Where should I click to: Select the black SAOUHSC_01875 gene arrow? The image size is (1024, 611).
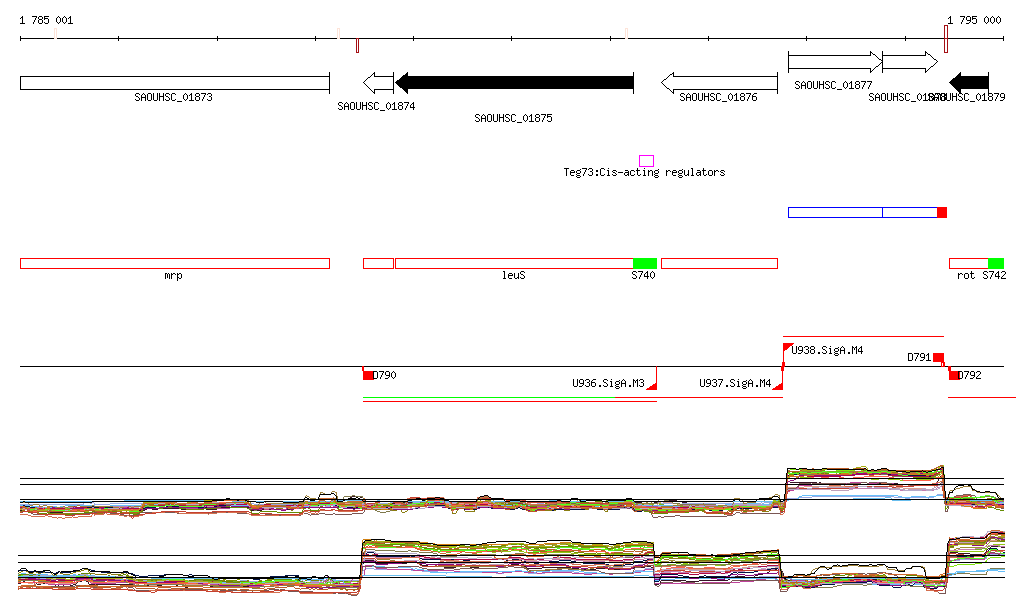pyautogui.click(x=515, y=83)
